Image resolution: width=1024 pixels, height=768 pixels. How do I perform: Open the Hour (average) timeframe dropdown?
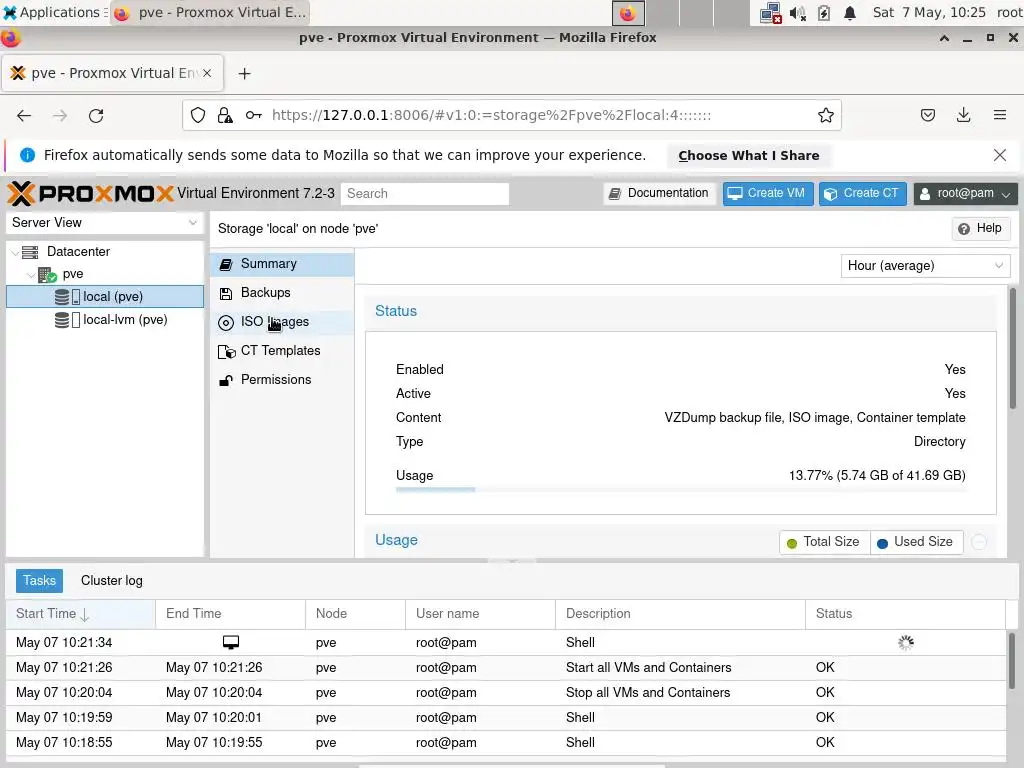(925, 266)
